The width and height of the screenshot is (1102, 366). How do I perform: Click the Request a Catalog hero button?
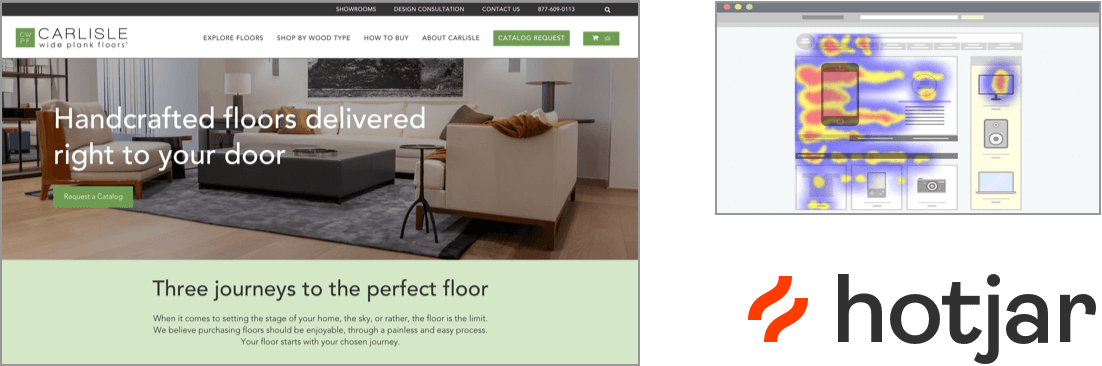point(93,197)
